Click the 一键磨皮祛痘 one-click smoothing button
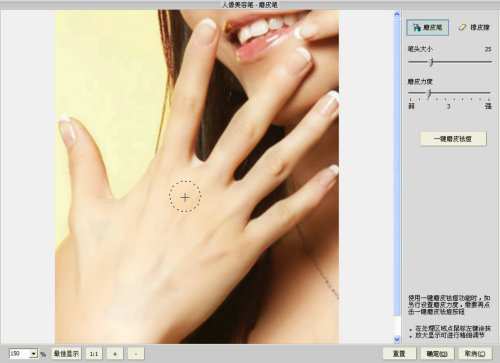Screen dimensions: 500x363 [453, 139]
